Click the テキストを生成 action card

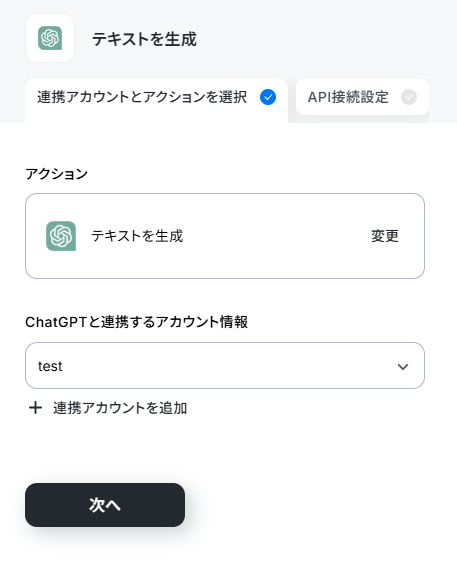click(225, 236)
